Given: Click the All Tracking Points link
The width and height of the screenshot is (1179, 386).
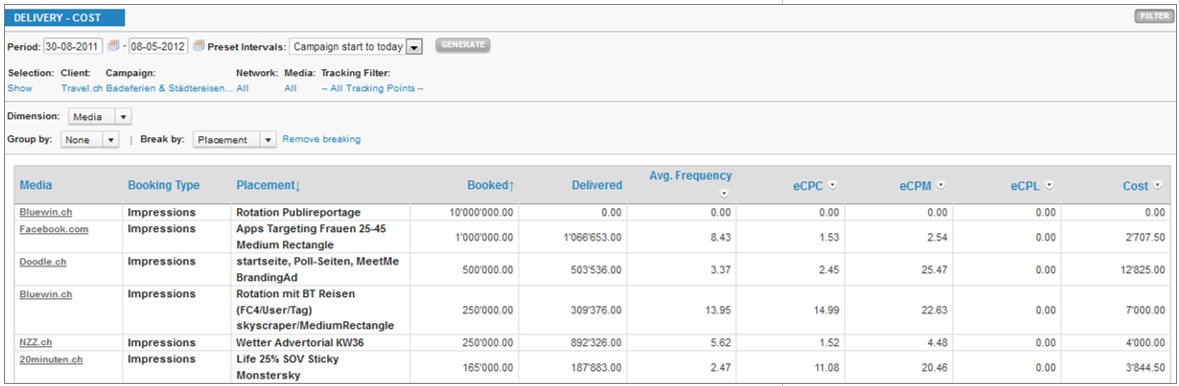Looking at the screenshot, I should tap(372, 88).
